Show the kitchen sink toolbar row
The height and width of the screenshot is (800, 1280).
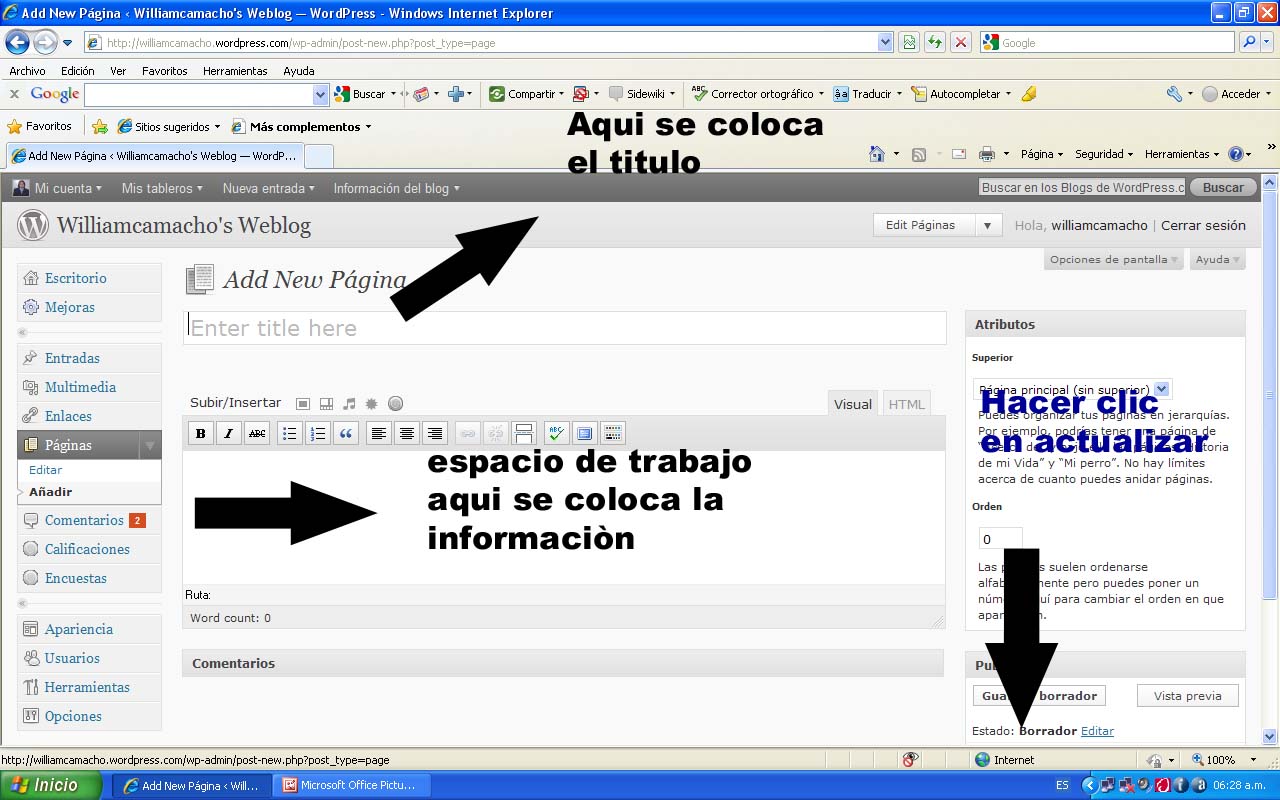(613, 433)
